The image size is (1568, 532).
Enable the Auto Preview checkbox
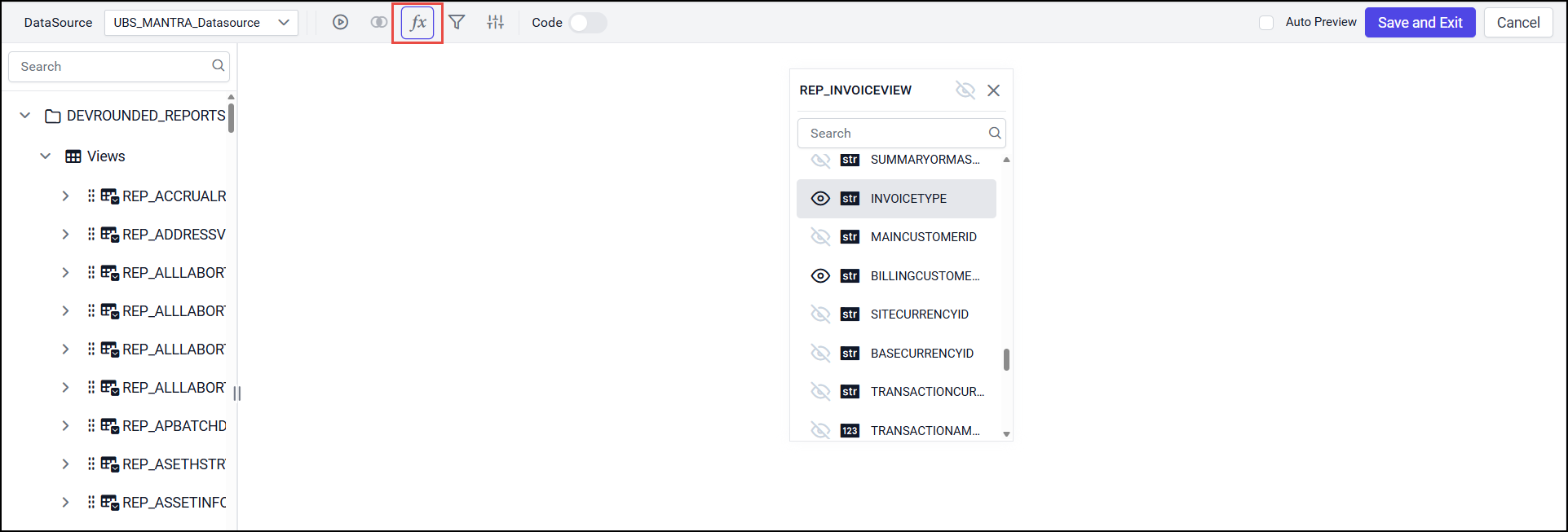[x=1266, y=23]
